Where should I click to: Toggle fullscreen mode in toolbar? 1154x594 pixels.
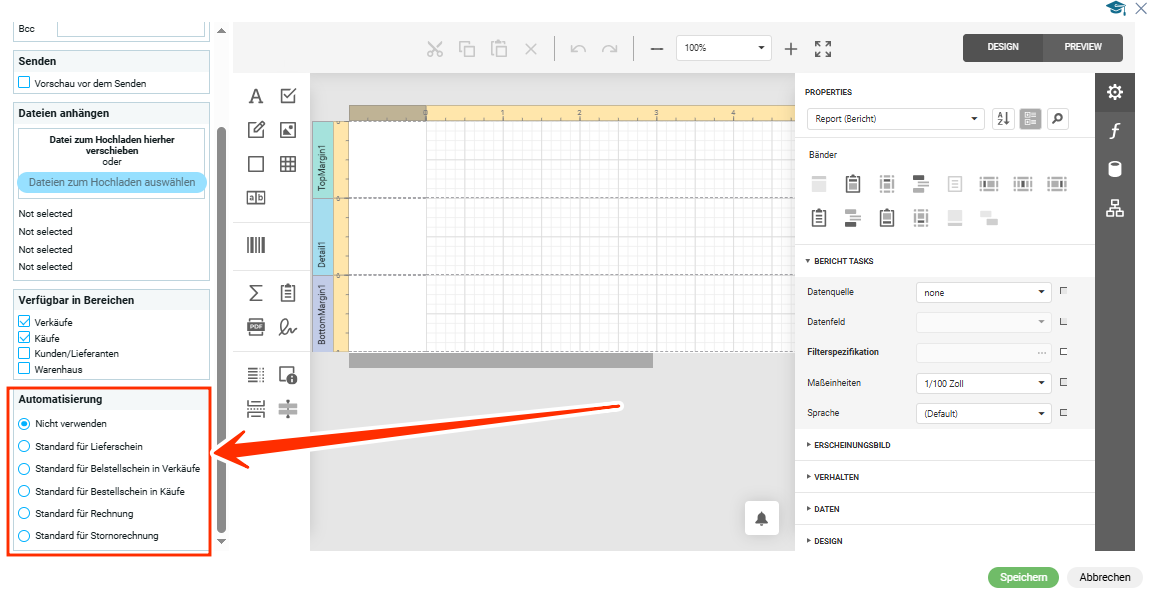tap(823, 48)
